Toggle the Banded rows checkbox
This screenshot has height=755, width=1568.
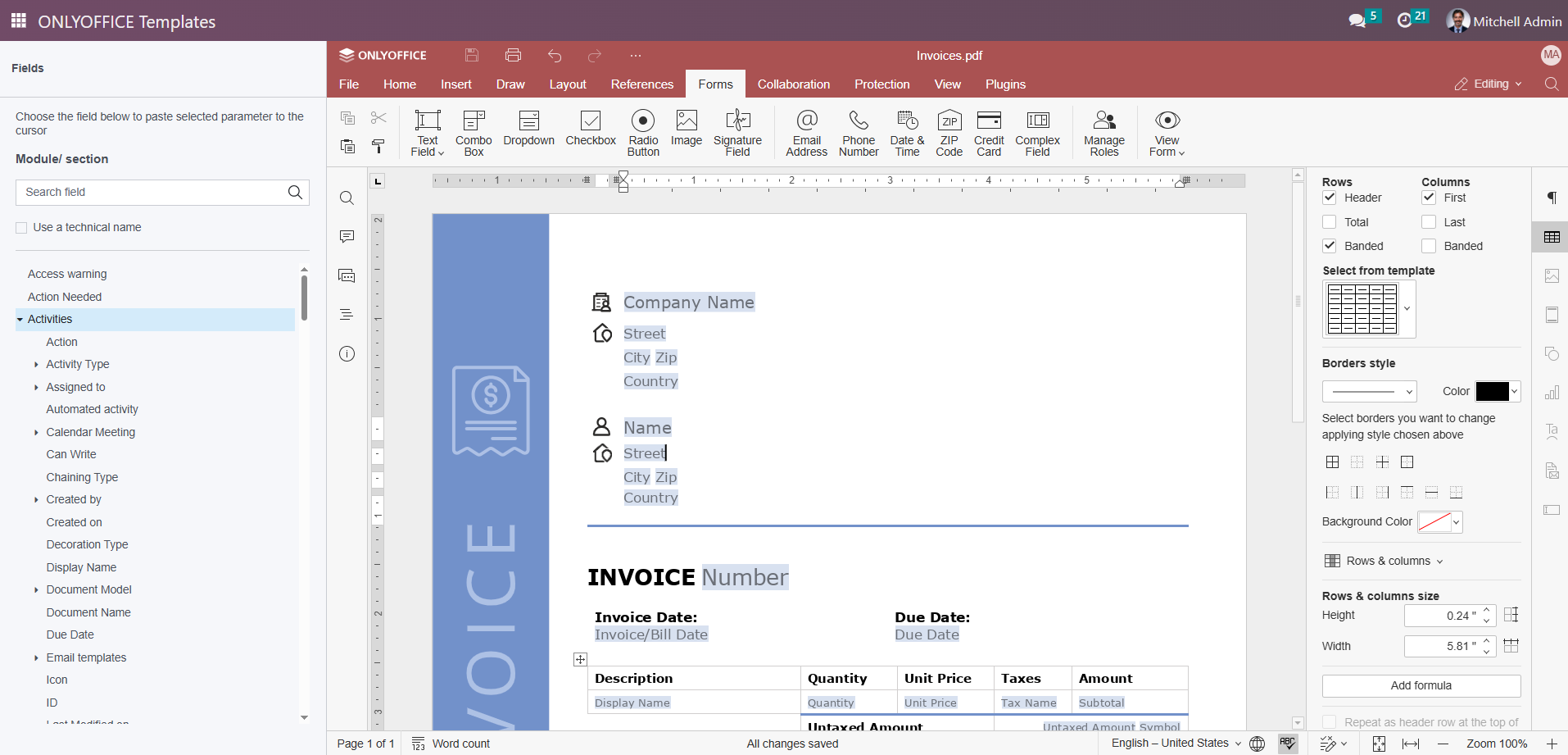coord(1330,246)
